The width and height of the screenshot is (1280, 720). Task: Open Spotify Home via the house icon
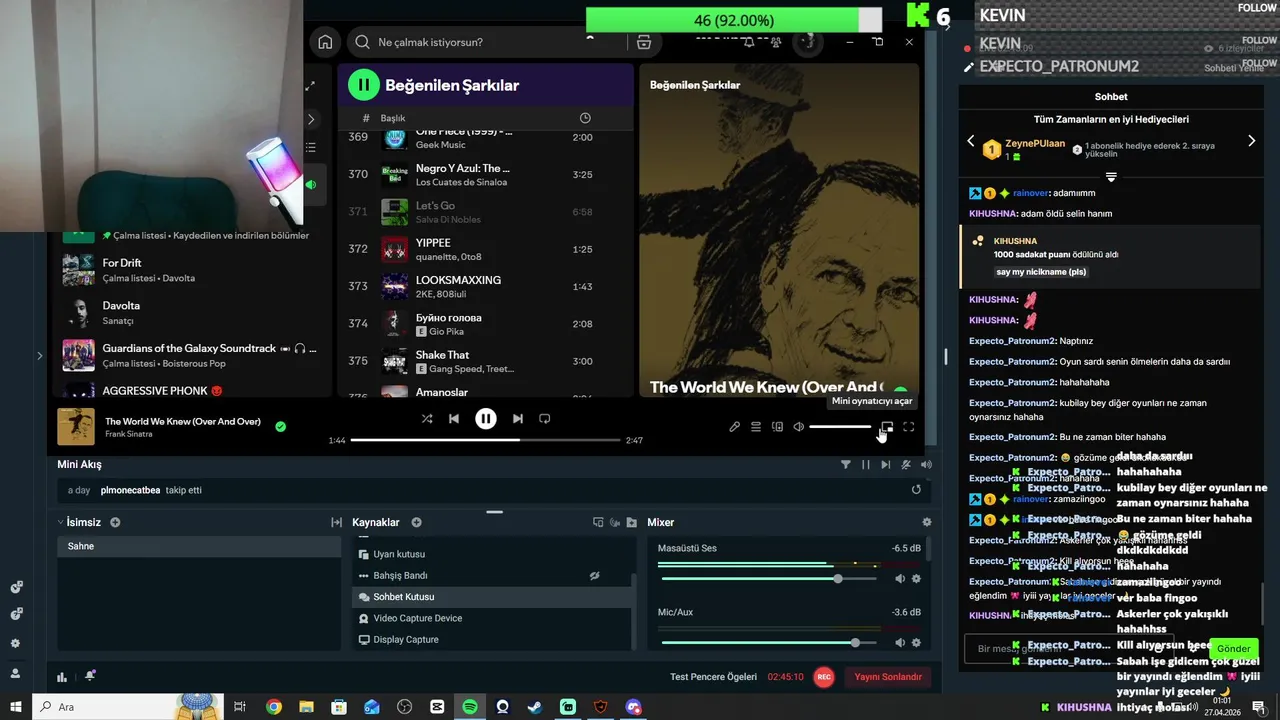[x=325, y=42]
